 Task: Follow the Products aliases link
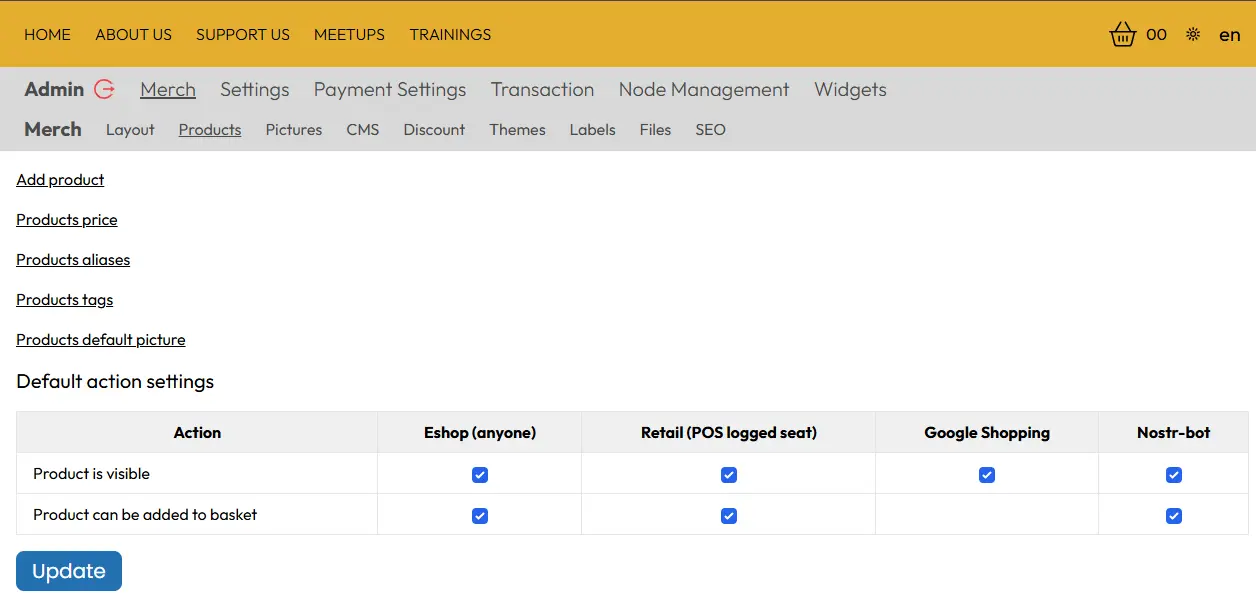73,259
